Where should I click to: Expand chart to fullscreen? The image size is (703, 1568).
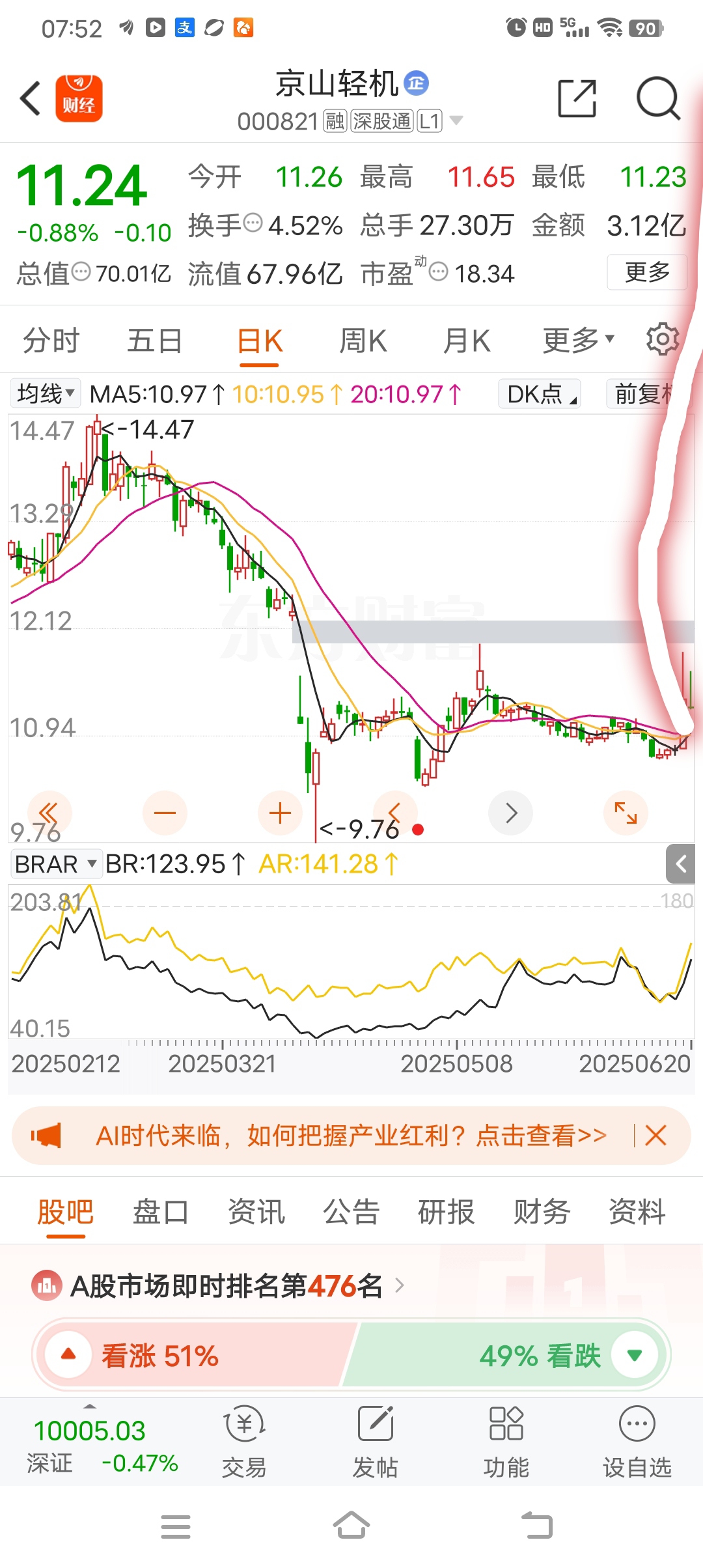pyautogui.click(x=626, y=813)
